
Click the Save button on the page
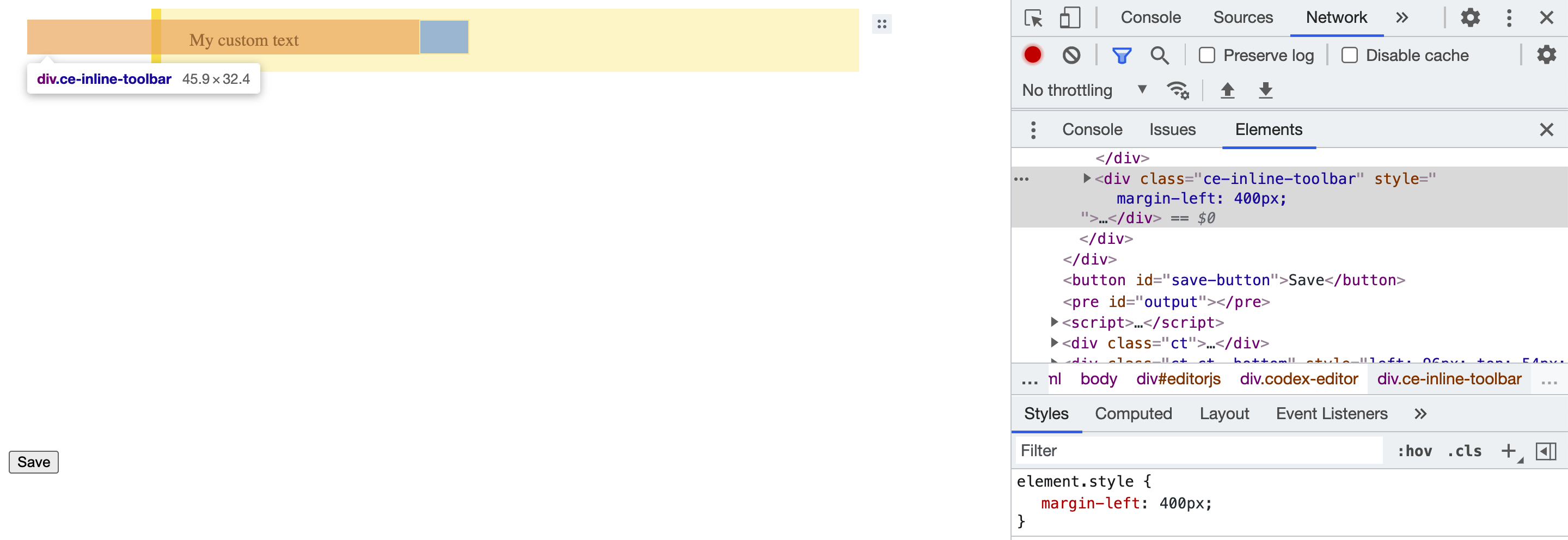[33, 462]
